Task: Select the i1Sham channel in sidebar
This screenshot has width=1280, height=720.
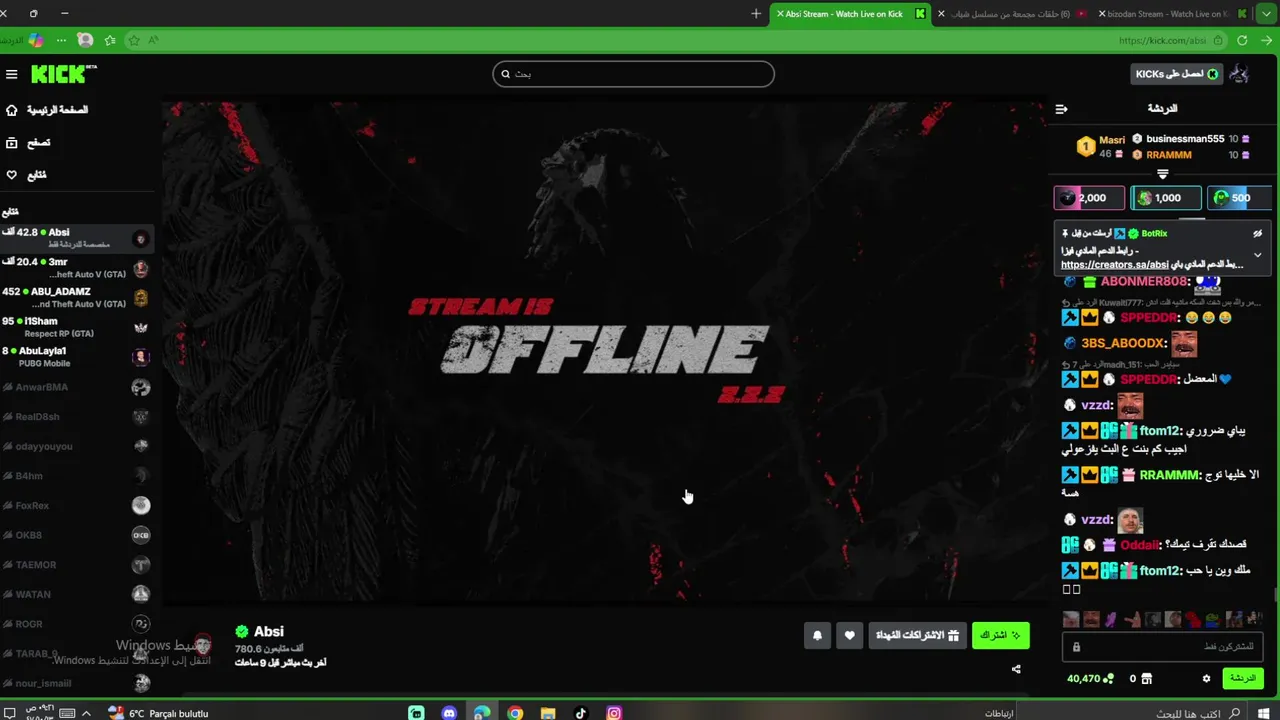Action: point(77,327)
